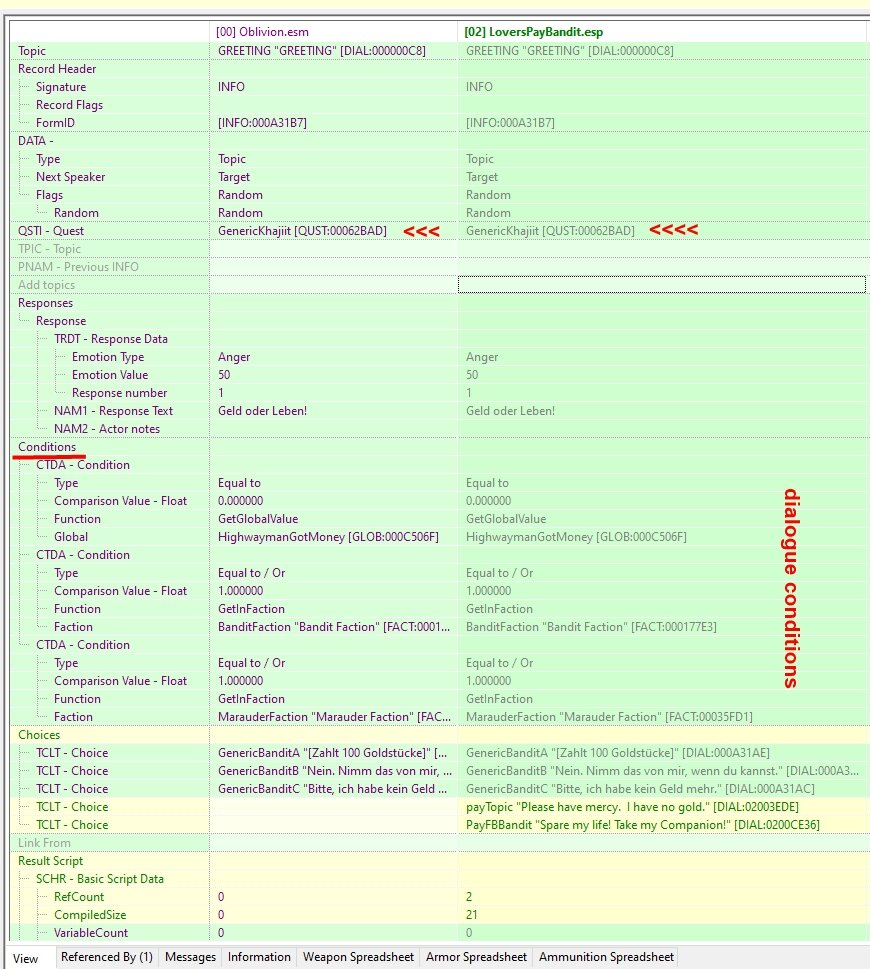Select the Emotion Type row label

pos(108,357)
